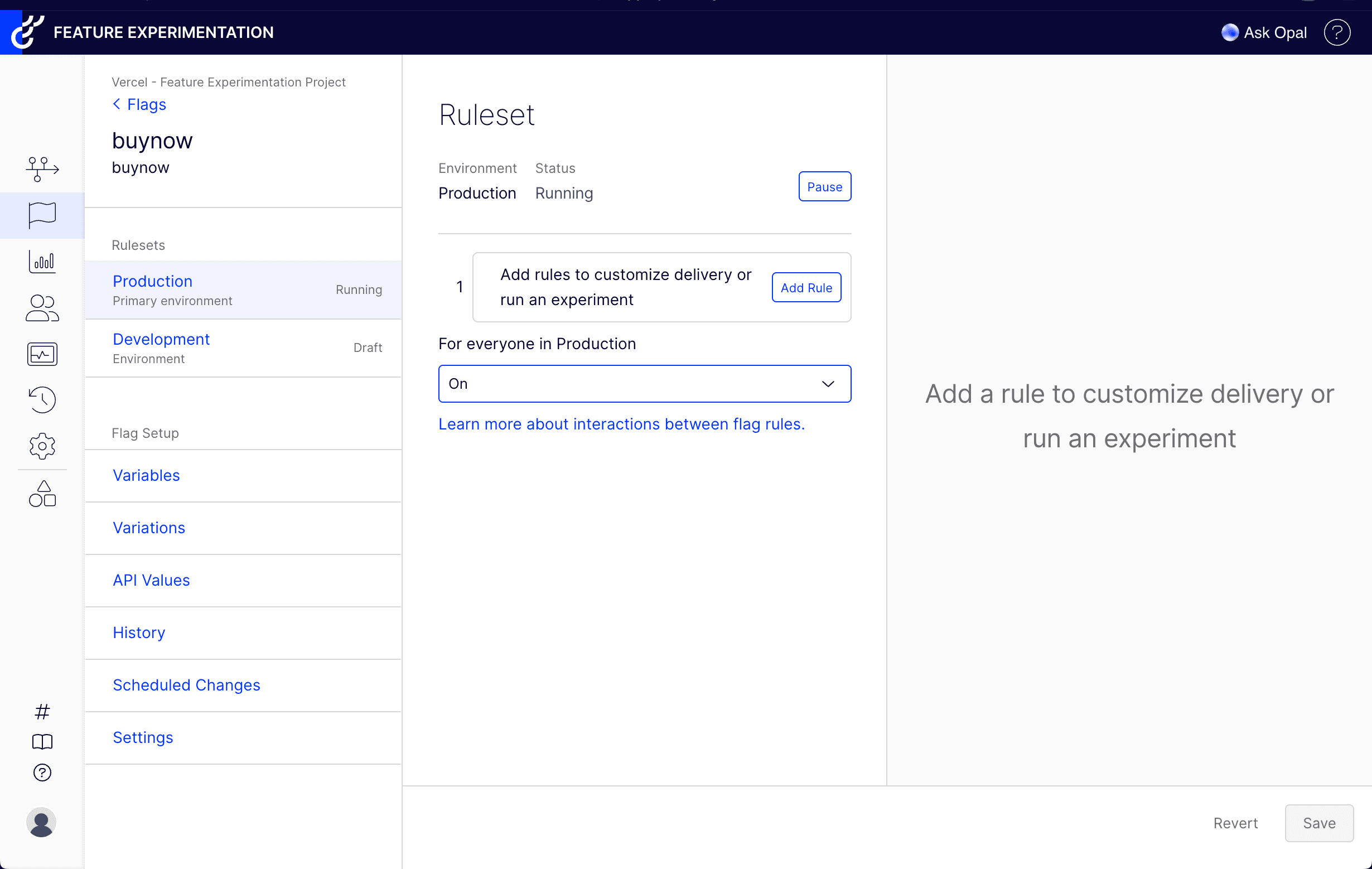
Task: Click the bar chart reports icon
Action: click(x=42, y=262)
